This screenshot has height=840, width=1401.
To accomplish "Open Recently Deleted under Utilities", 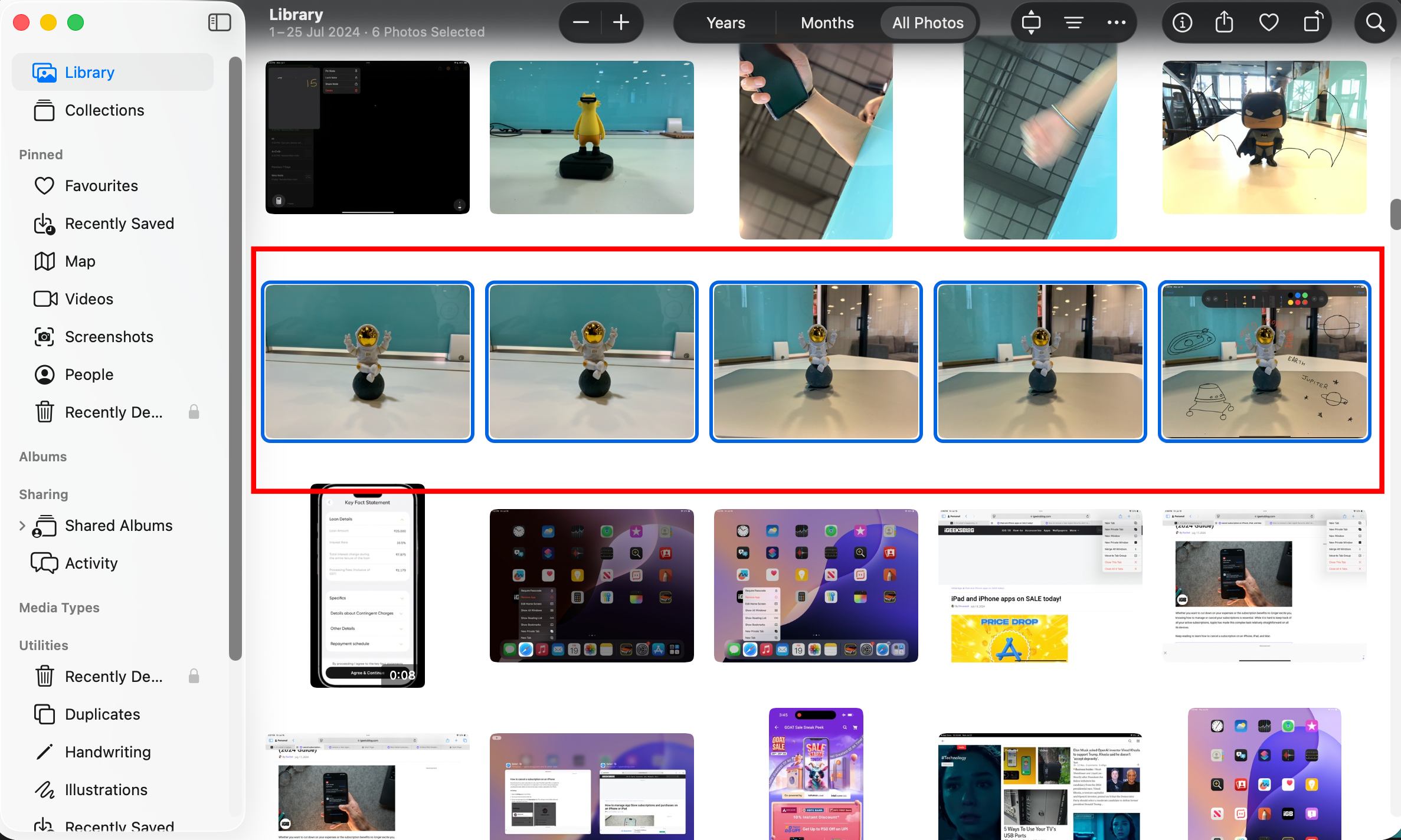I will (113, 677).
